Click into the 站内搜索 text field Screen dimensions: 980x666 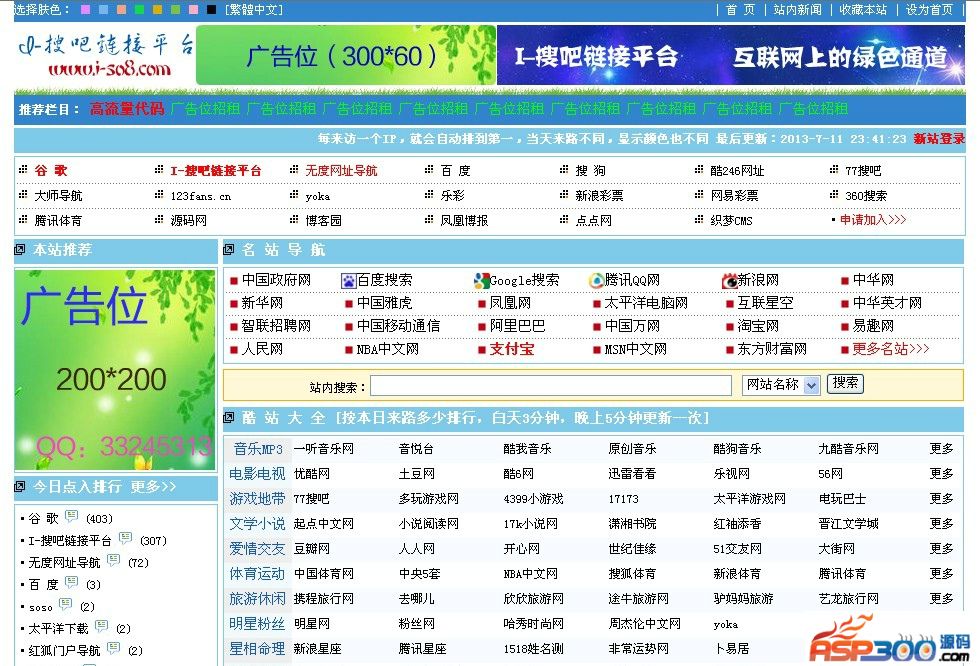click(551, 385)
